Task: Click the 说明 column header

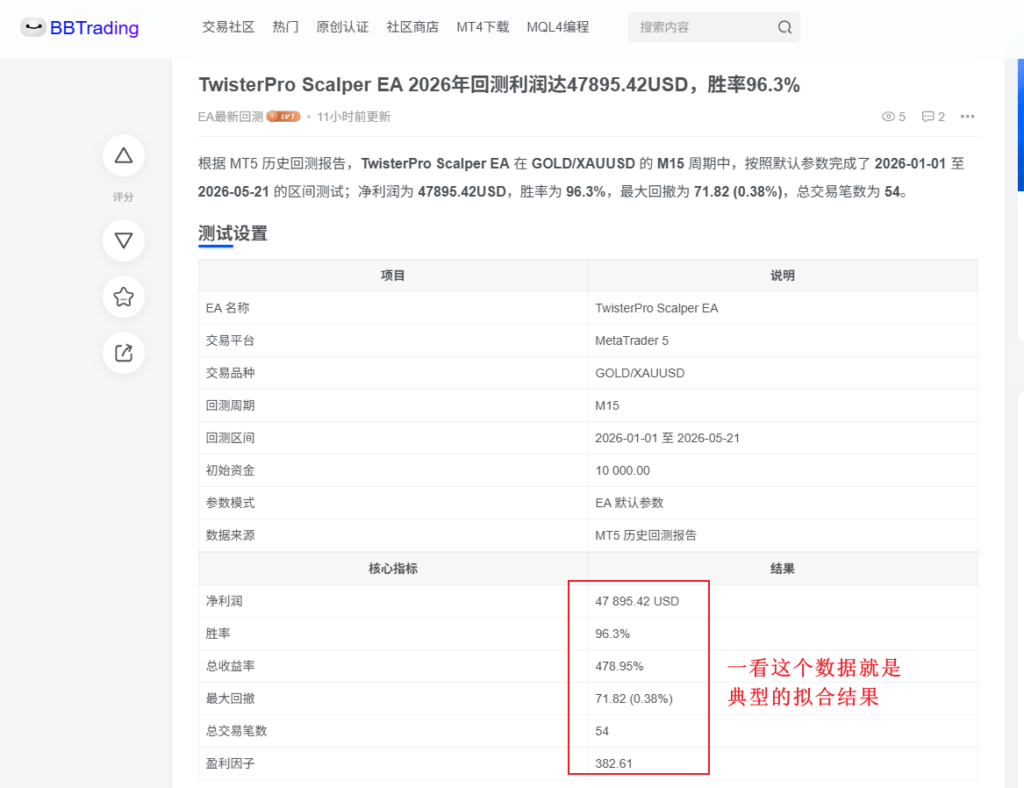Action: [782, 276]
